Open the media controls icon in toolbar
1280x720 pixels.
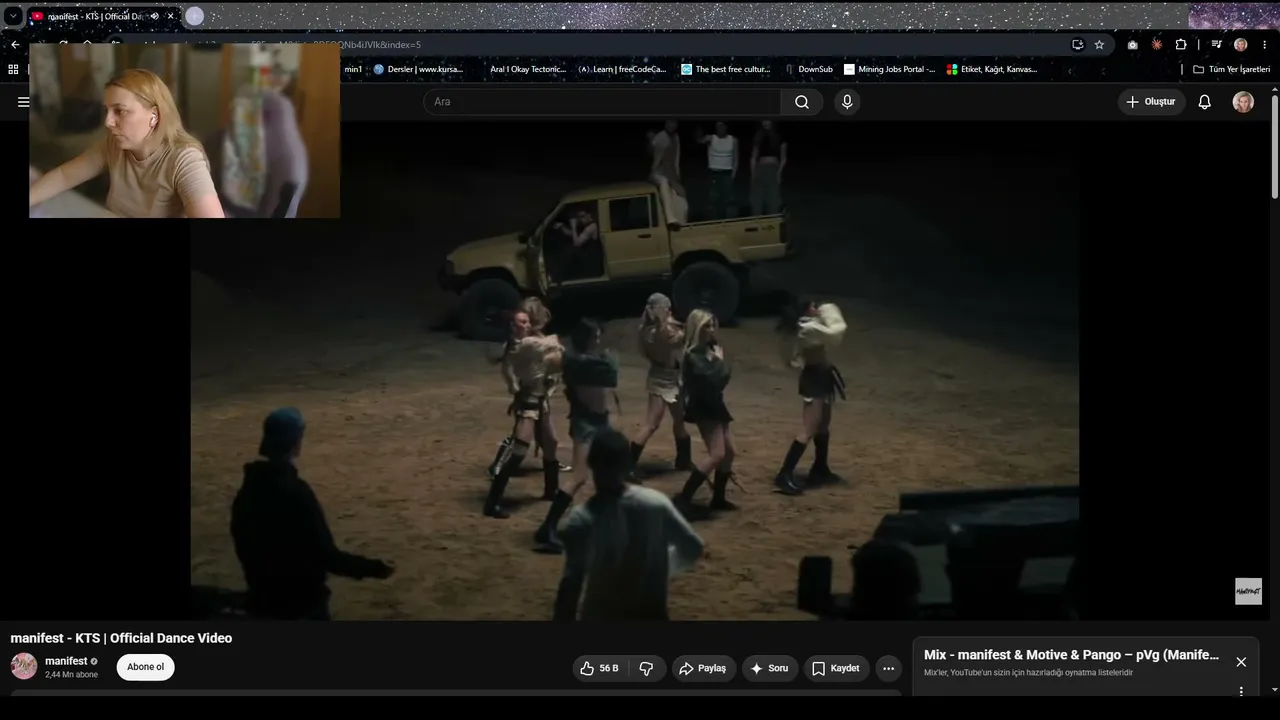coord(1216,44)
